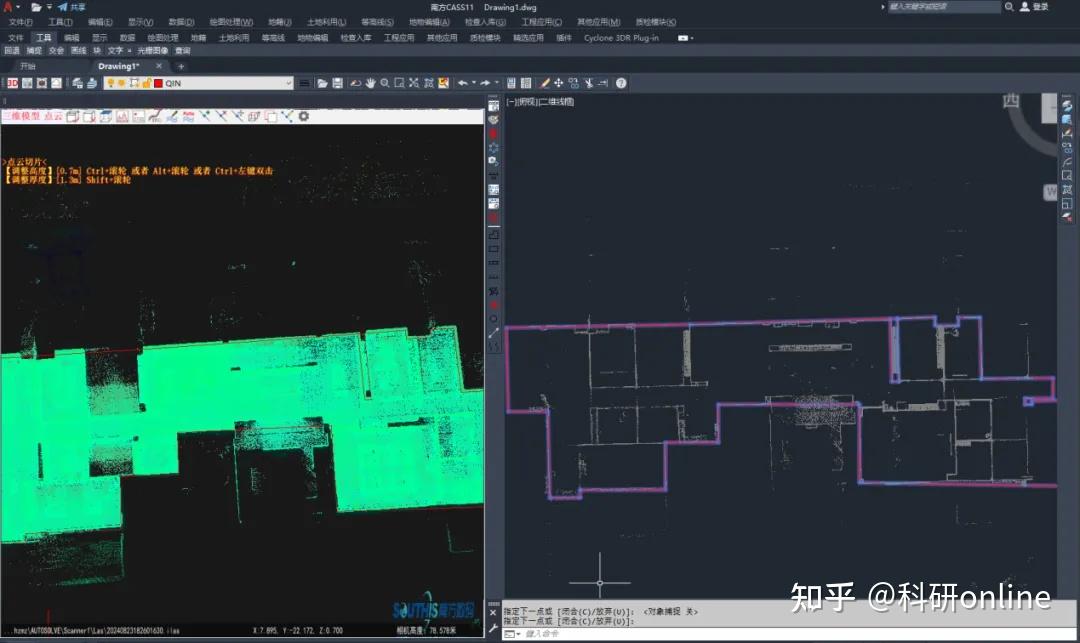Click the save floppy disk icon

coord(338,83)
